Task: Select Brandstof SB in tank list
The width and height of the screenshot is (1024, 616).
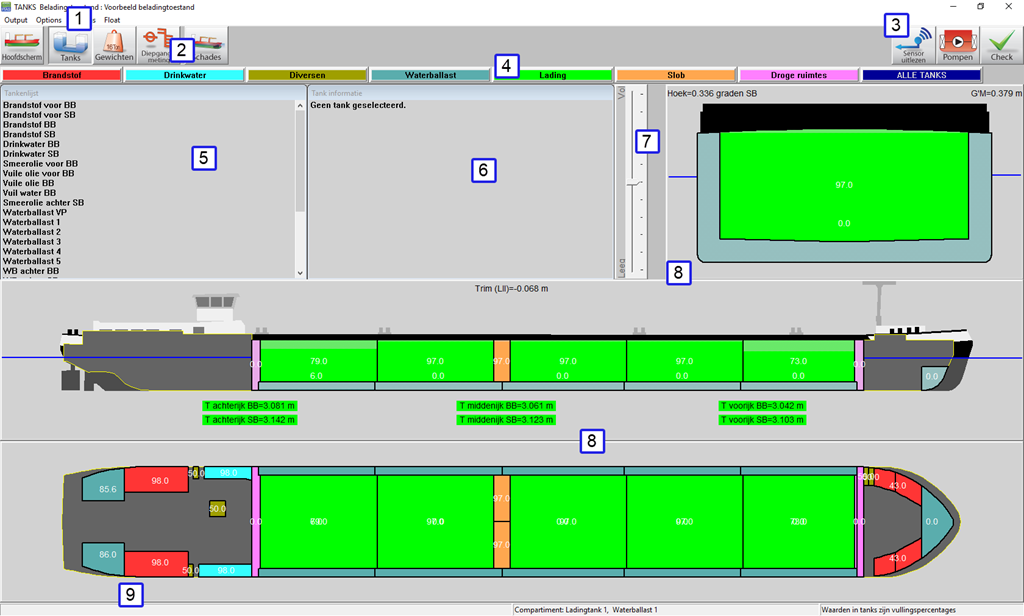Action: tap(29, 134)
